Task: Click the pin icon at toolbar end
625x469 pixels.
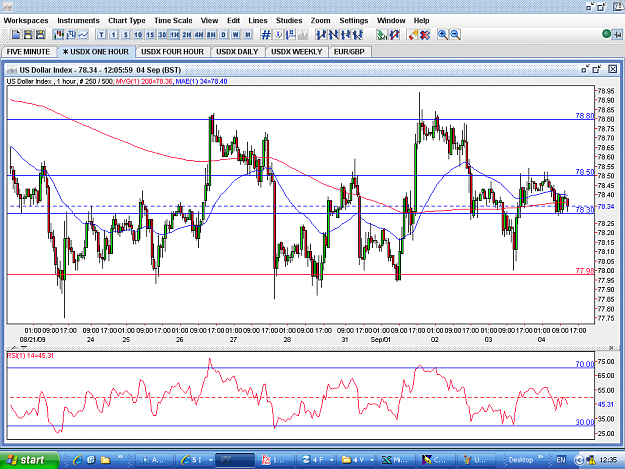Action: [617, 35]
